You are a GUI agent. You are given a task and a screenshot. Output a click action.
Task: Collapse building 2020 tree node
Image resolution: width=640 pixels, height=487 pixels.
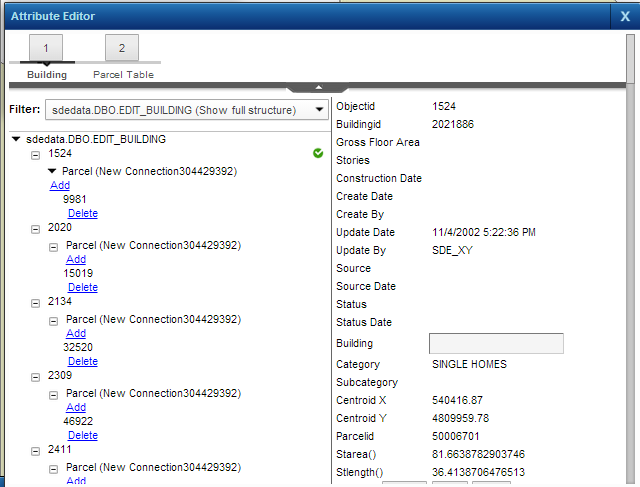(x=36, y=229)
